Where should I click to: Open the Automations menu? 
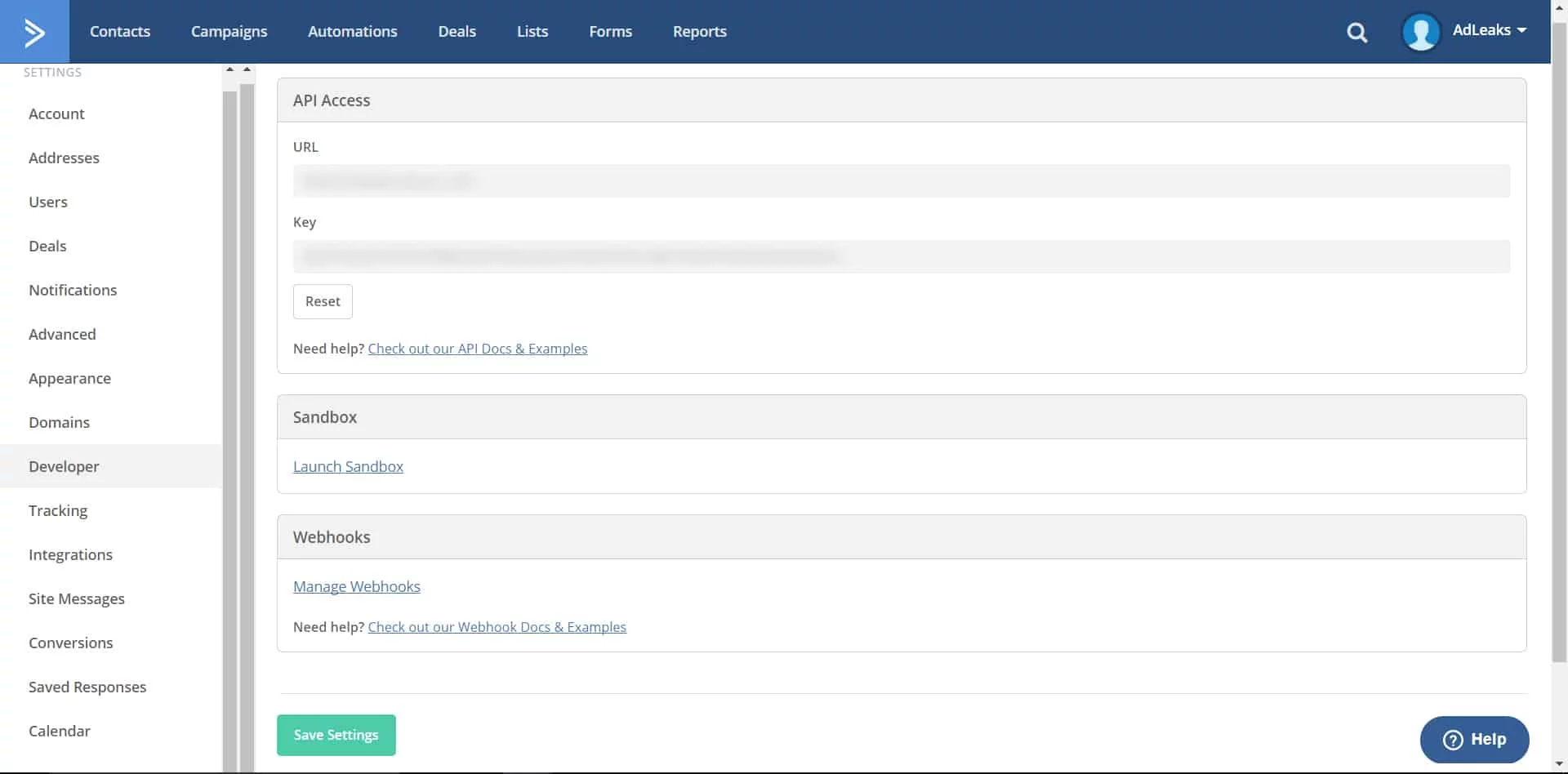(353, 31)
